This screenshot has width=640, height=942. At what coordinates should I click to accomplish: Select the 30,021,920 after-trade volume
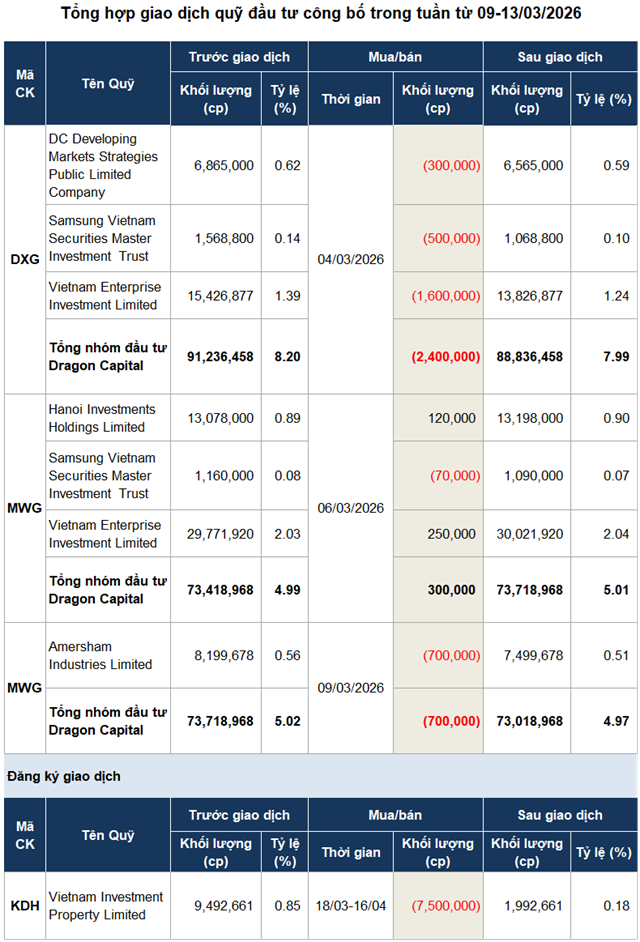(527, 534)
